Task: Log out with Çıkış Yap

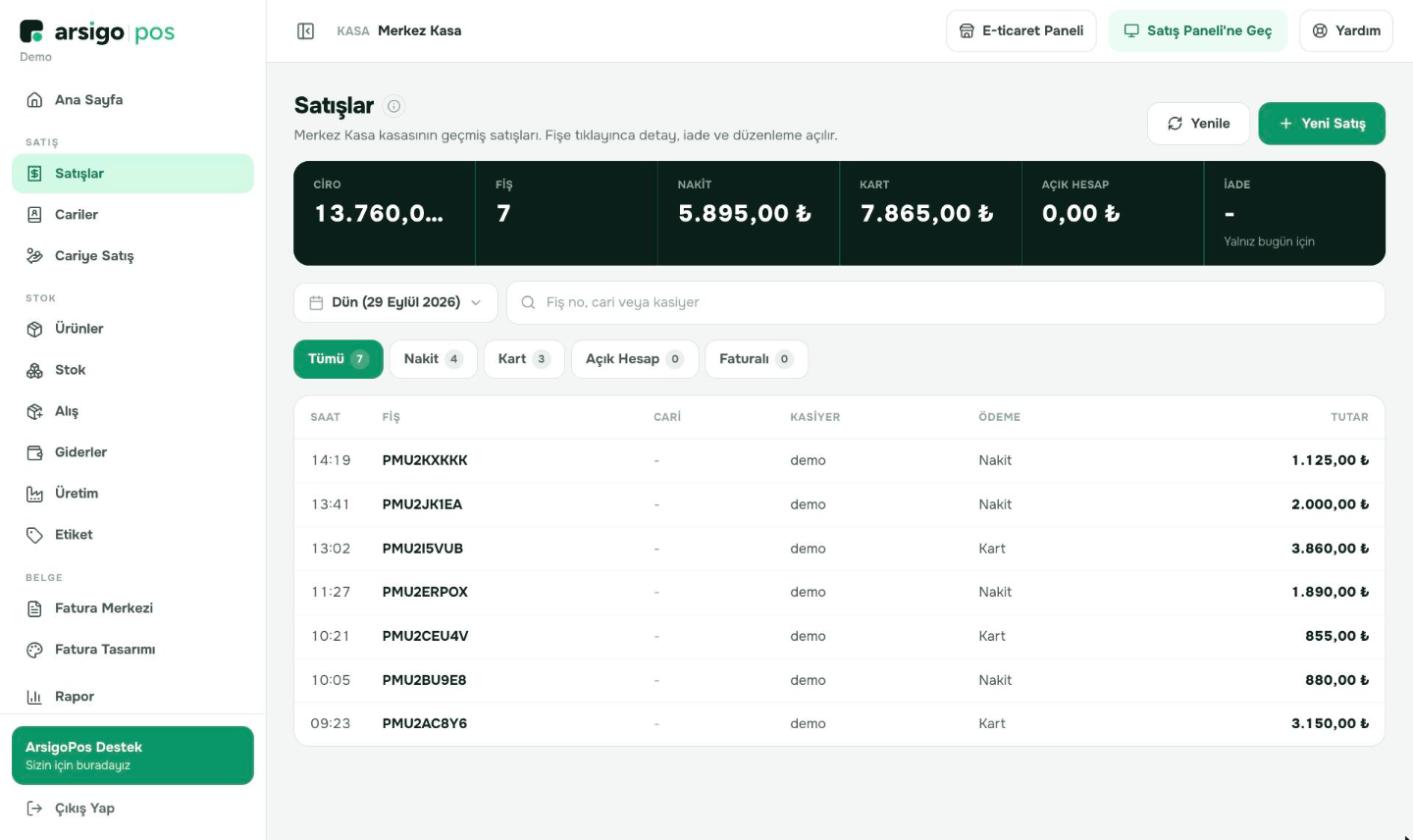Action: click(x=133, y=808)
